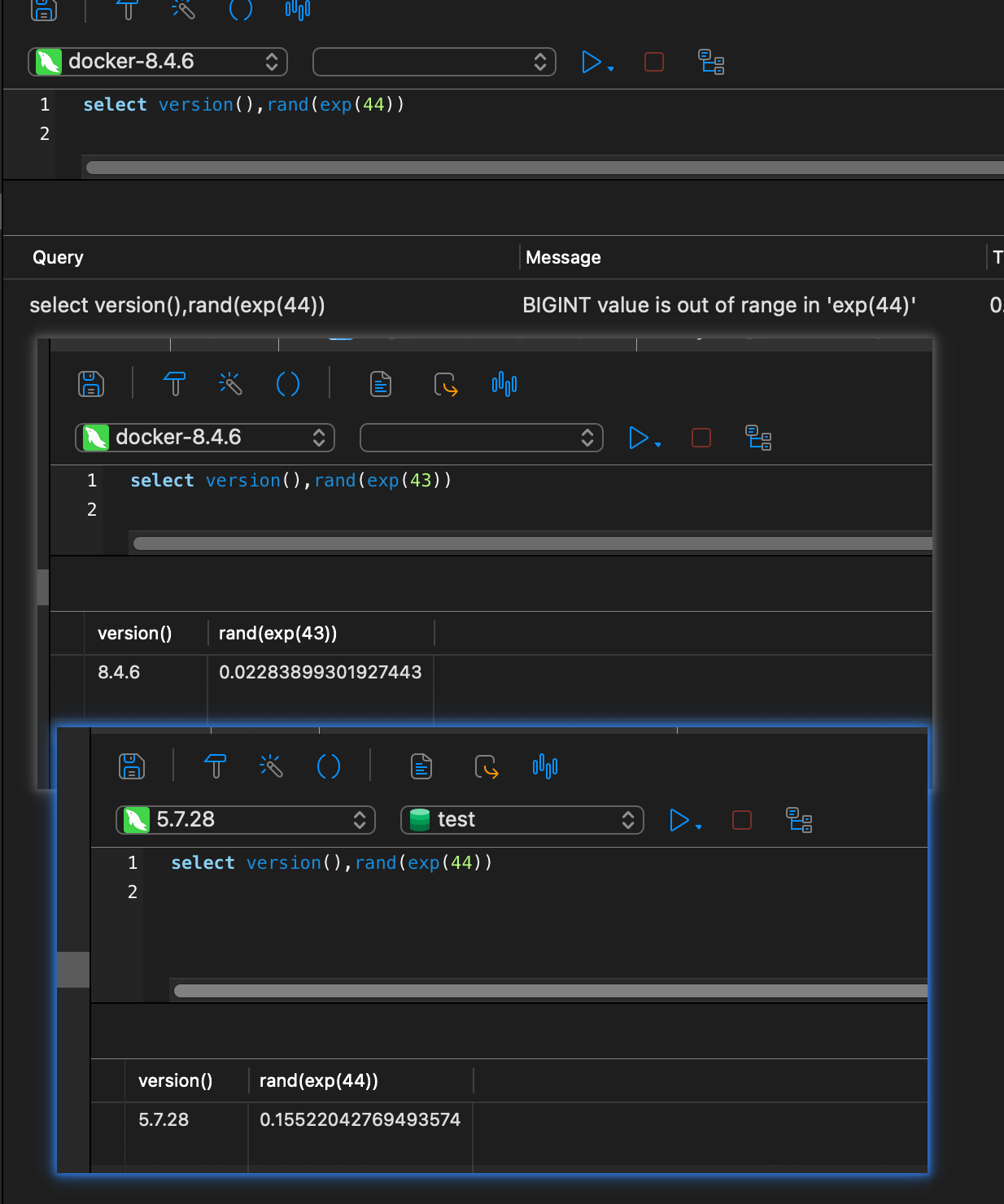The height and width of the screenshot is (1204, 1004).
Task: Click the explain plan icon in the topmost query window
Action: pyautogui.click(x=711, y=62)
